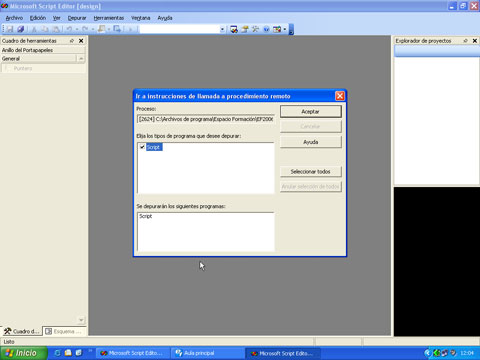The width and height of the screenshot is (480, 360).
Task: Open the Ayuda menu in menu bar
Action: point(165,18)
